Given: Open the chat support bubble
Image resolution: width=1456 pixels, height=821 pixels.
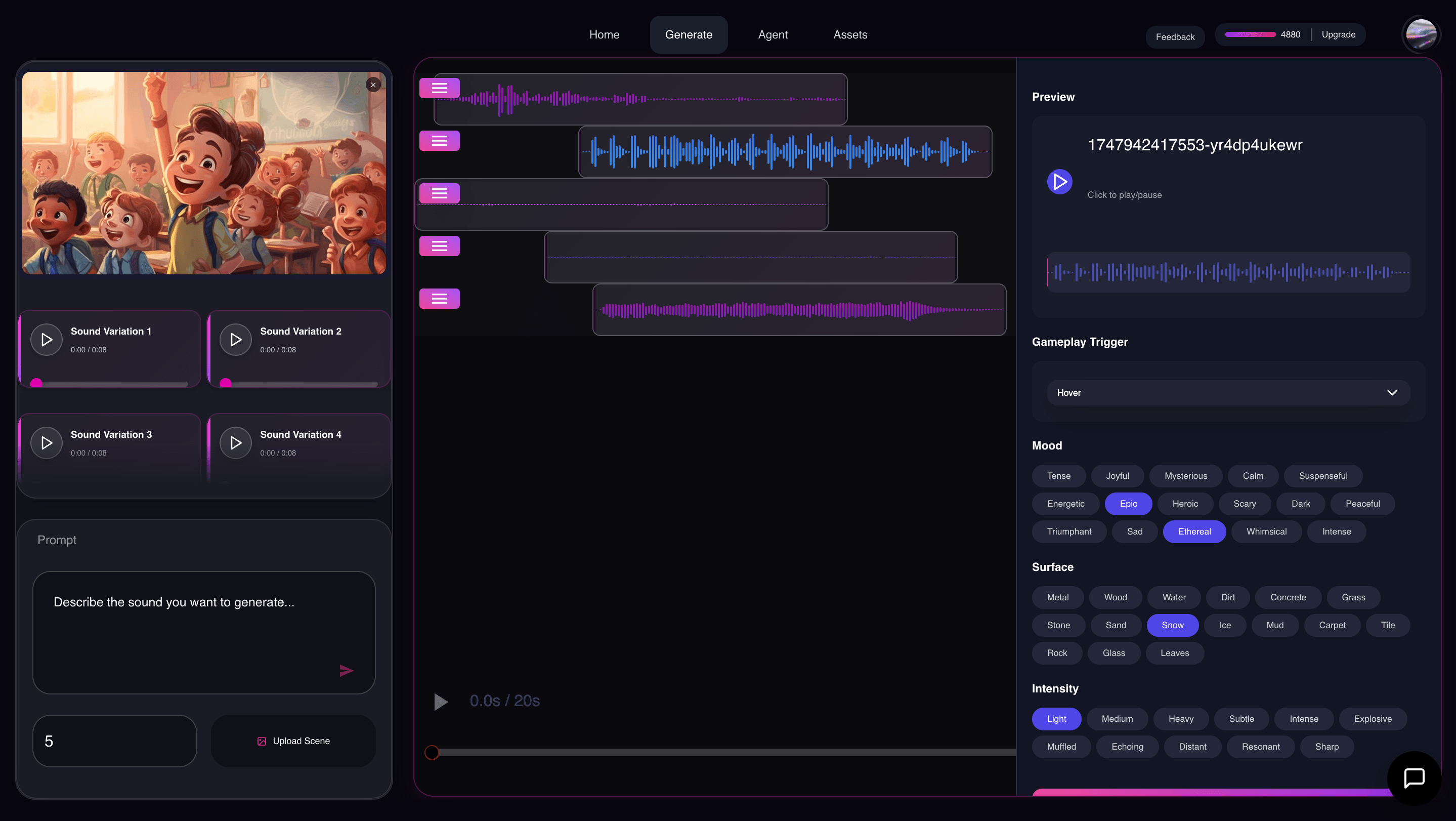Looking at the screenshot, I should [1414, 778].
